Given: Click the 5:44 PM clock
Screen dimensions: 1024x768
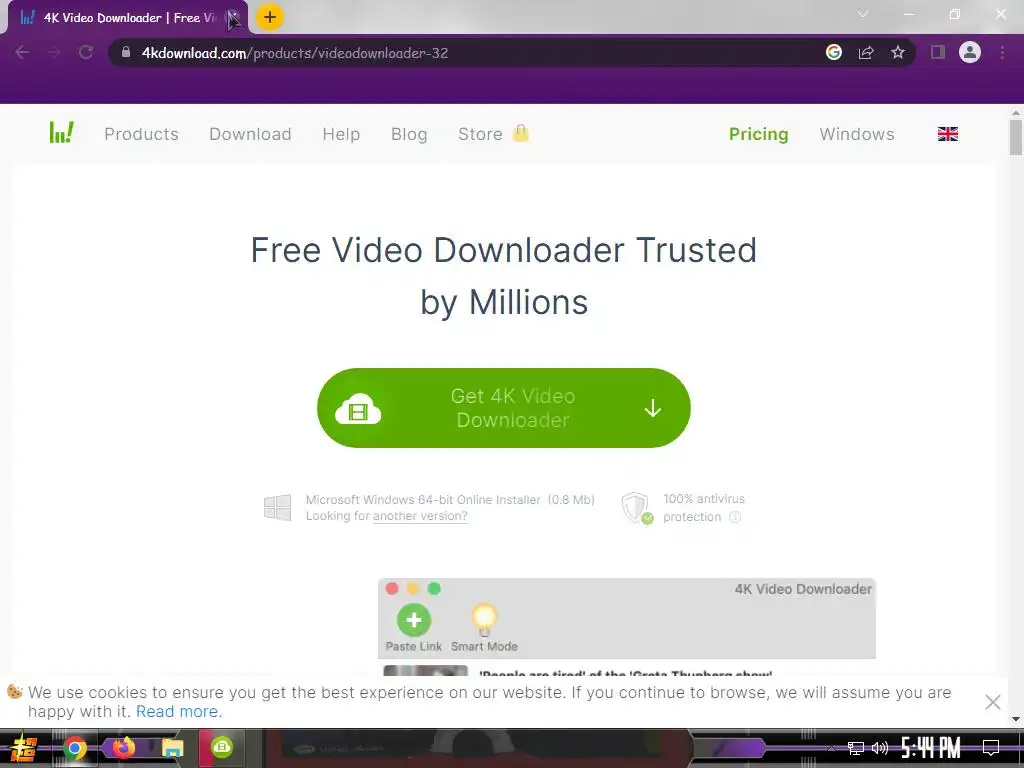Looking at the screenshot, I should [931, 747].
